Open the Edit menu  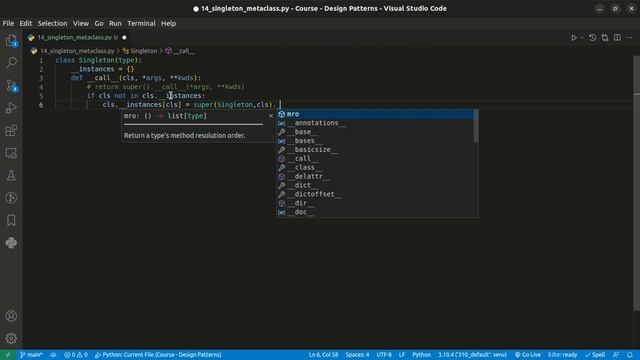click(x=26, y=23)
